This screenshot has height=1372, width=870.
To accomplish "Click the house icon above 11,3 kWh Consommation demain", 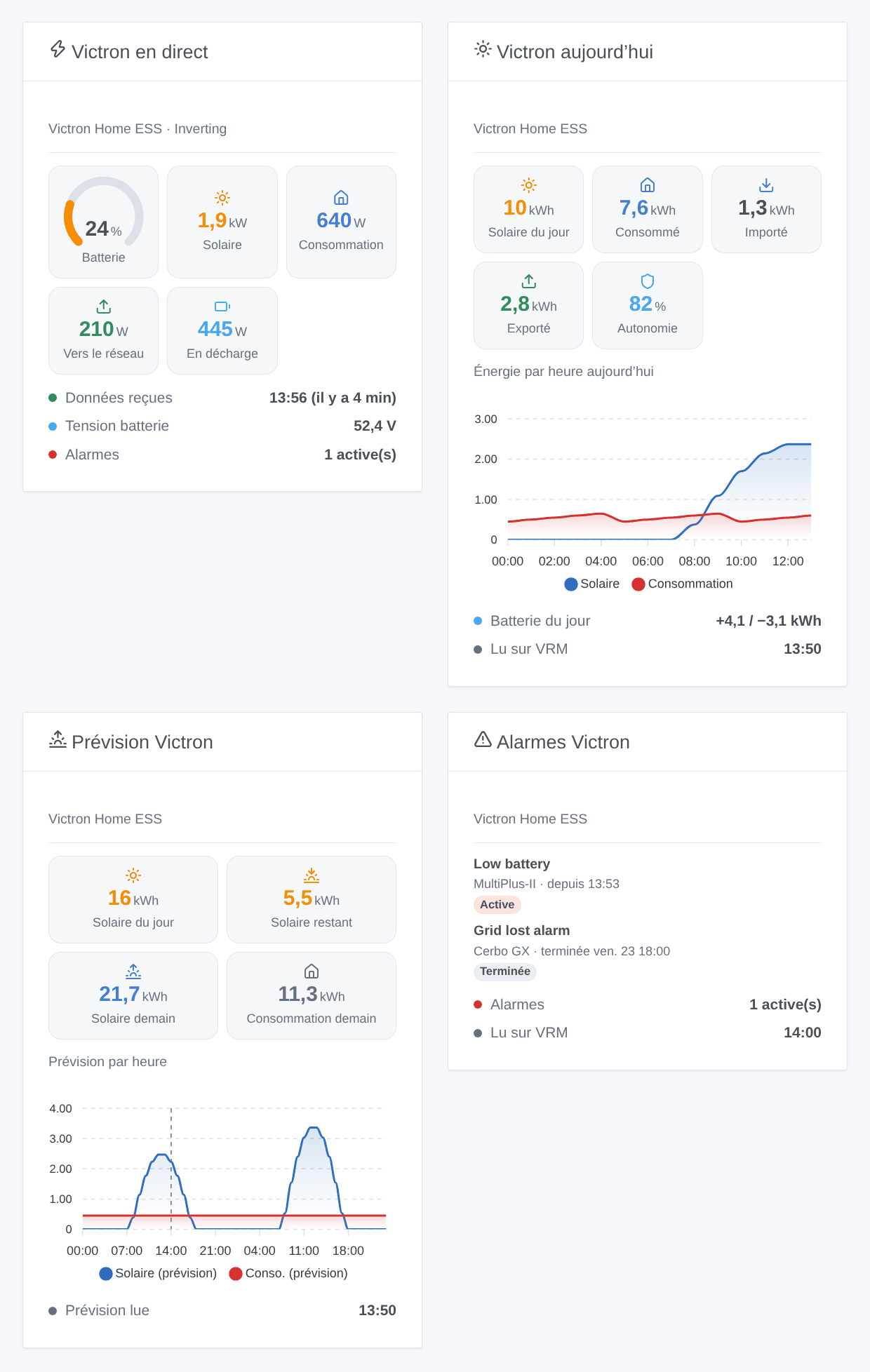I will click(x=312, y=971).
